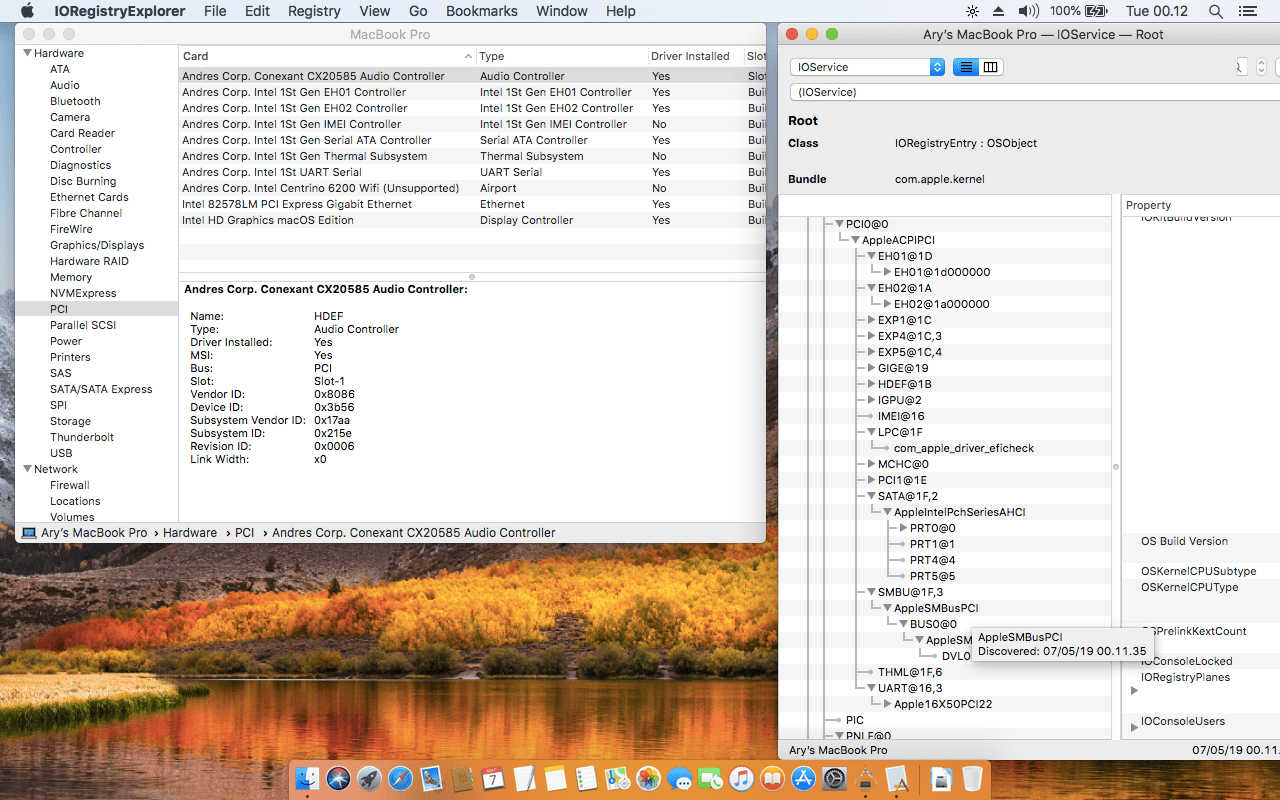Open Mail stamp icon in Dock

(x=431, y=779)
